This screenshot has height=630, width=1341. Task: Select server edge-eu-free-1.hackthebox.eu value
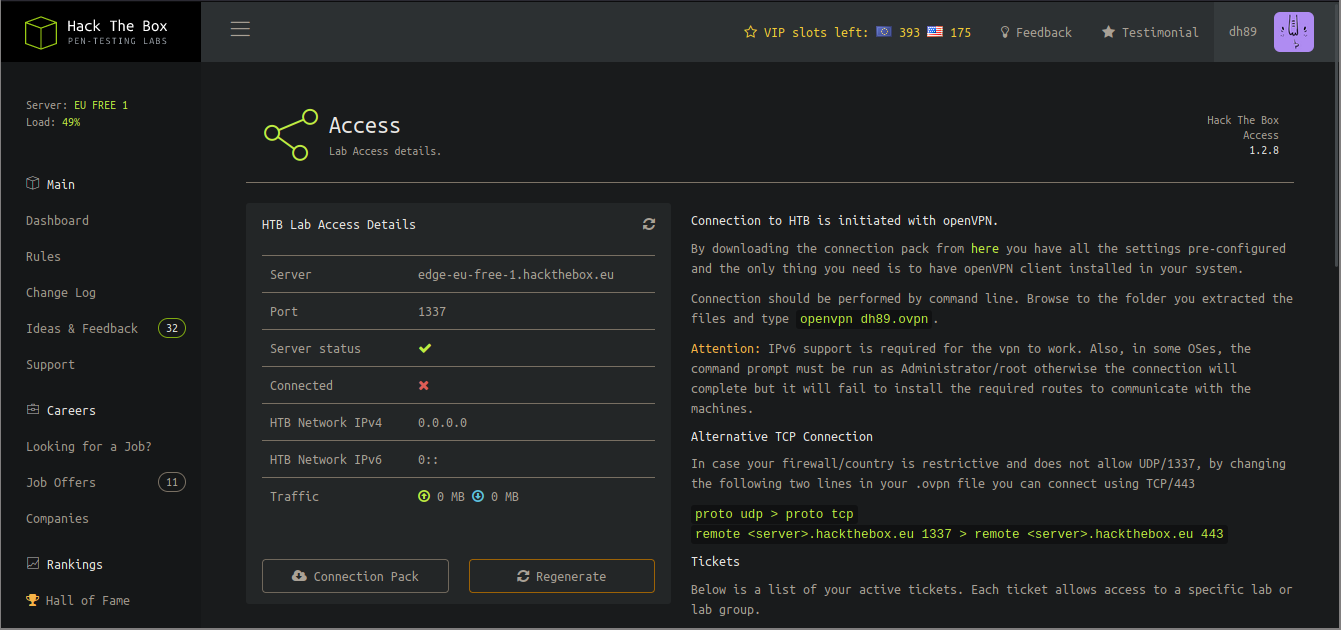tap(515, 275)
